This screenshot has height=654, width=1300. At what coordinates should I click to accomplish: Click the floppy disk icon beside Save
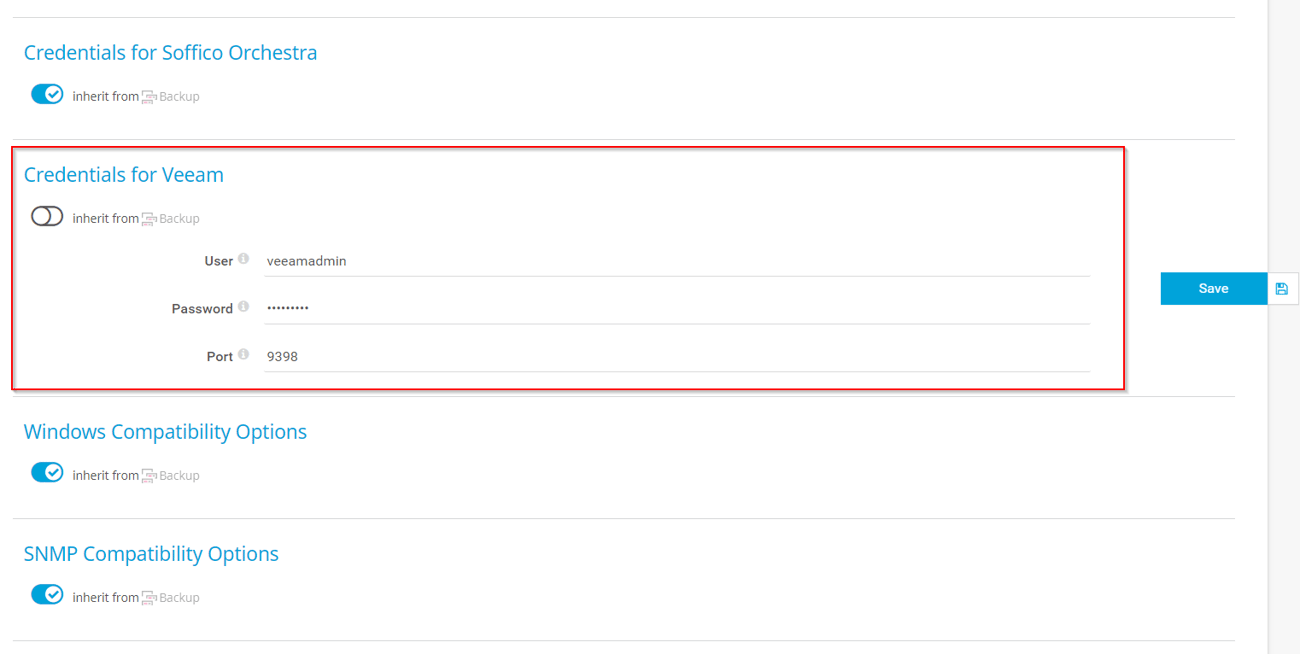click(1281, 288)
